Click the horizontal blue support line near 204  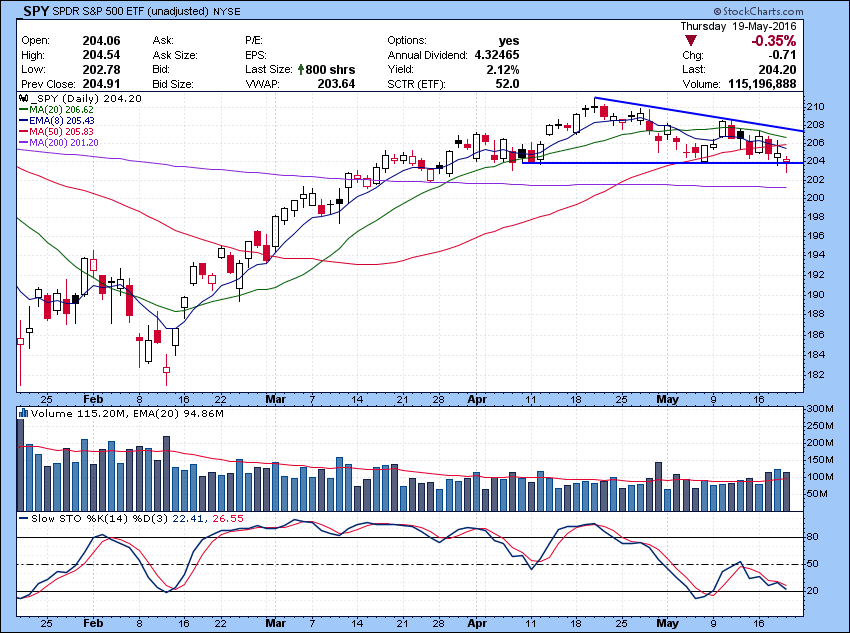pyautogui.click(x=662, y=163)
